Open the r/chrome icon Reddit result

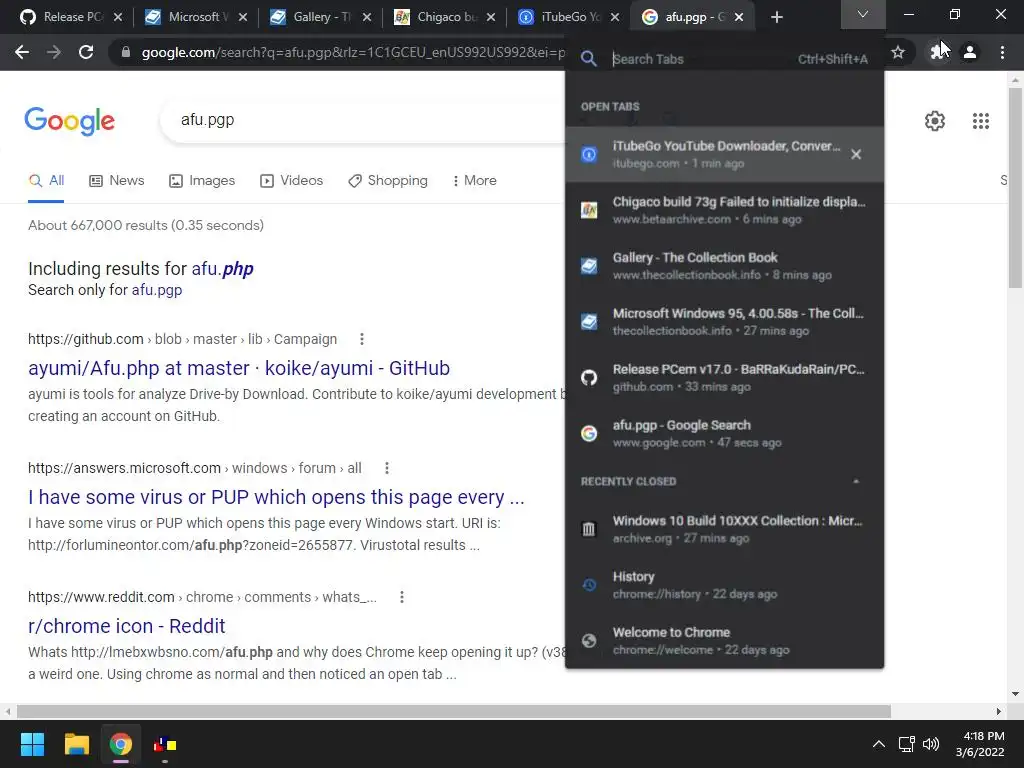[x=127, y=626]
